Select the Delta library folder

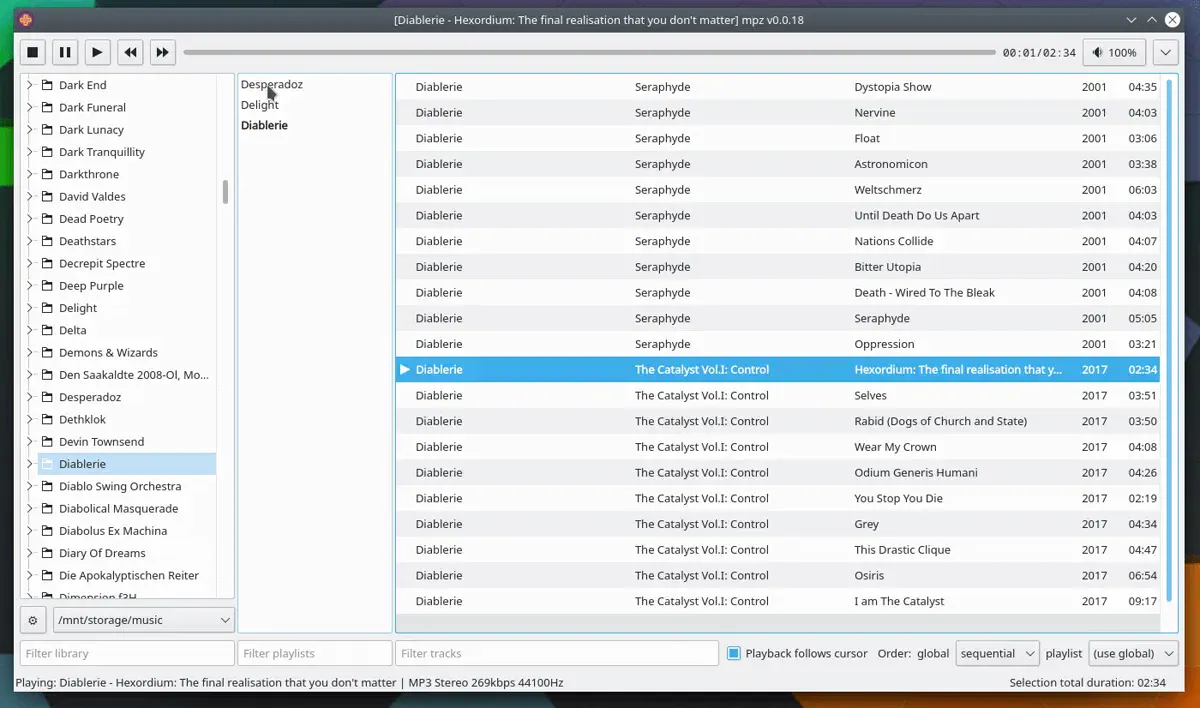pyautogui.click(x=72, y=330)
